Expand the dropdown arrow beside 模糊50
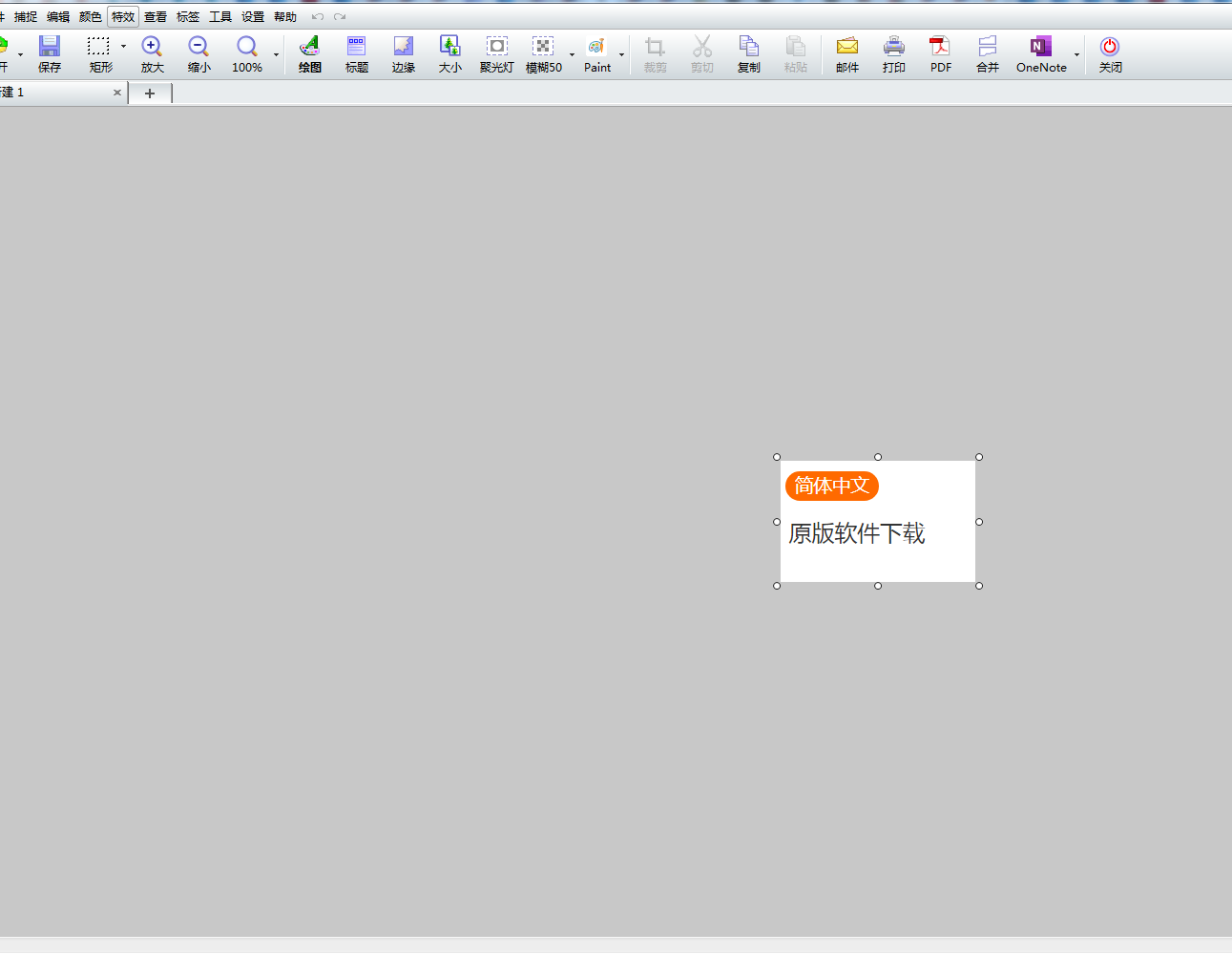Viewport: 1232px width, 954px height. coord(573,54)
